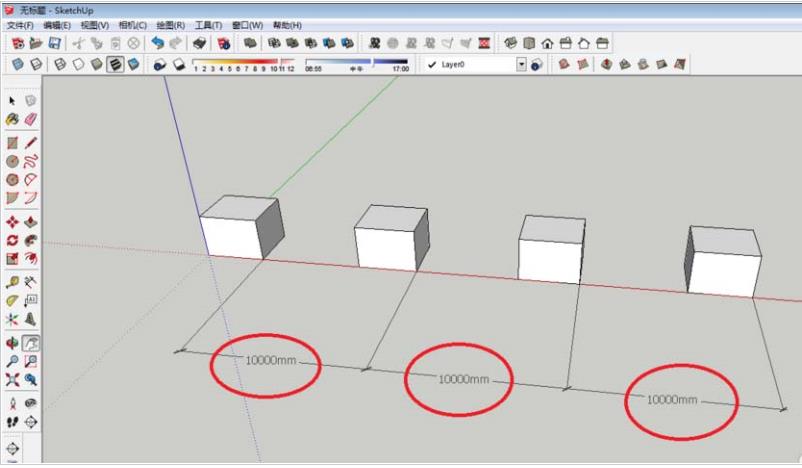The width and height of the screenshot is (802, 468).
Task: Pick the pink Eraser tool
Action: pos(31,120)
